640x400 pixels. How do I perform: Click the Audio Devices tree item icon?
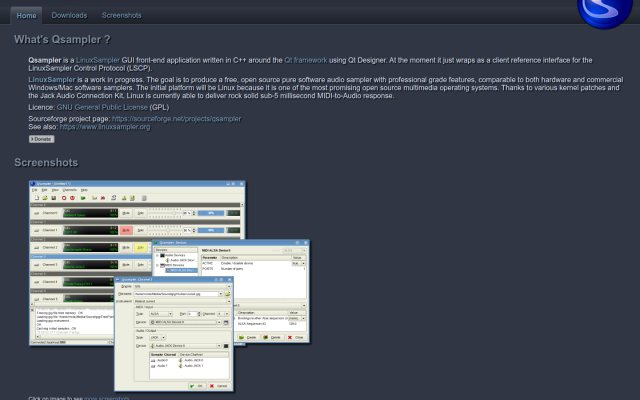(162, 255)
